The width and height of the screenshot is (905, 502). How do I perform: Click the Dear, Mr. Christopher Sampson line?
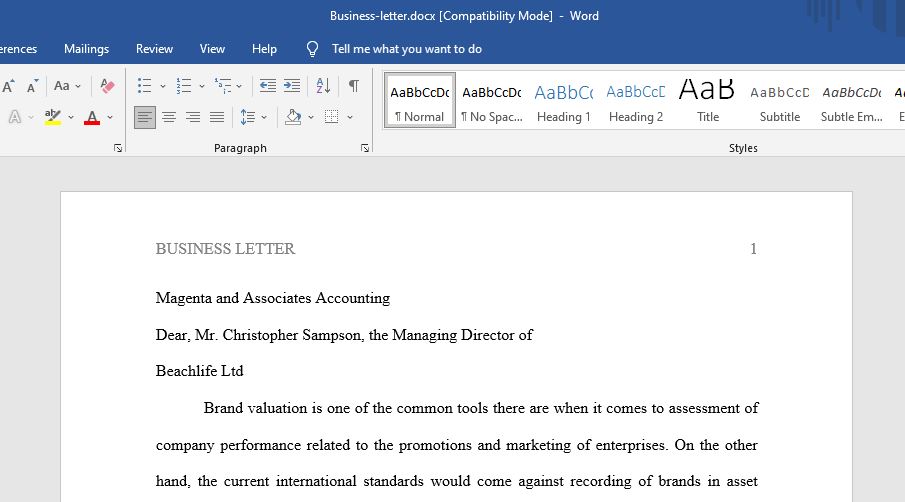coord(344,335)
